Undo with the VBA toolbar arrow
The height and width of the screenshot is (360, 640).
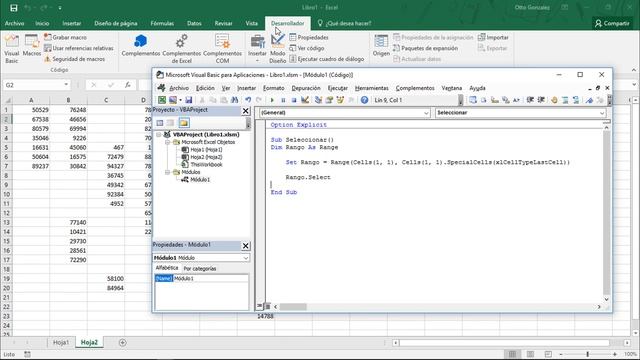(x=248, y=100)
